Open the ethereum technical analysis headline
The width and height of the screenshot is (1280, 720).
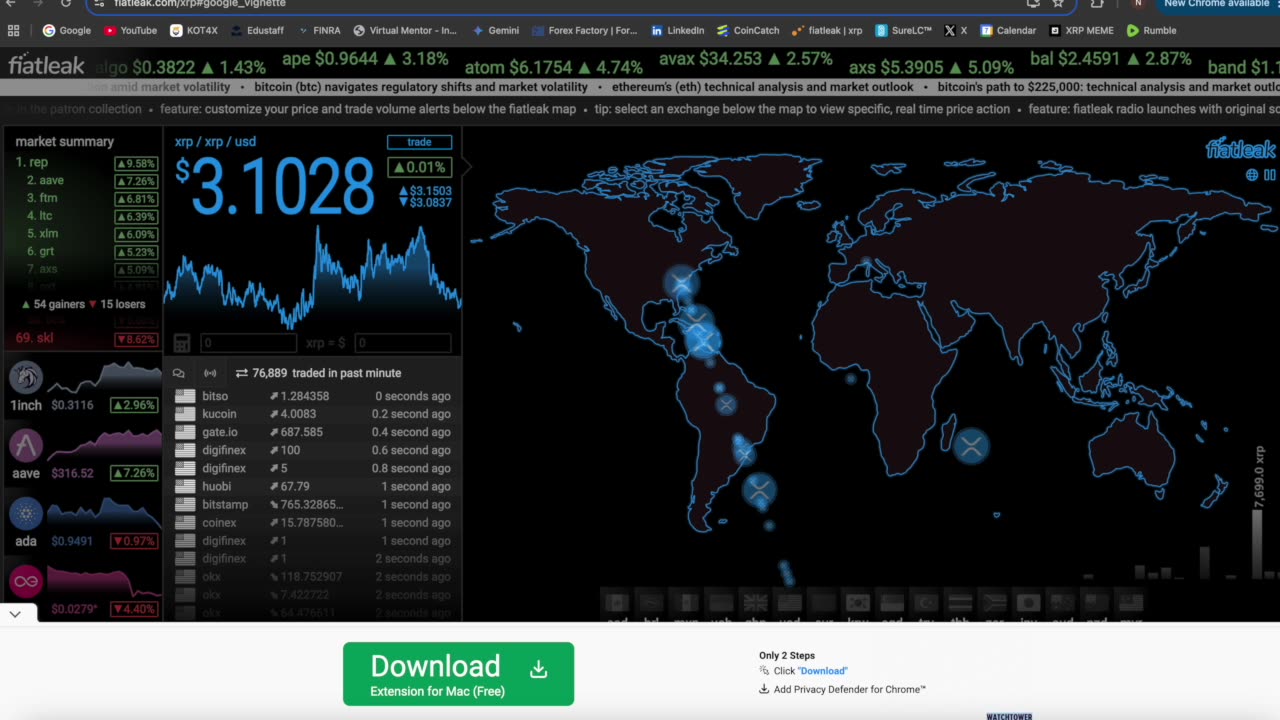pos(763,87)
